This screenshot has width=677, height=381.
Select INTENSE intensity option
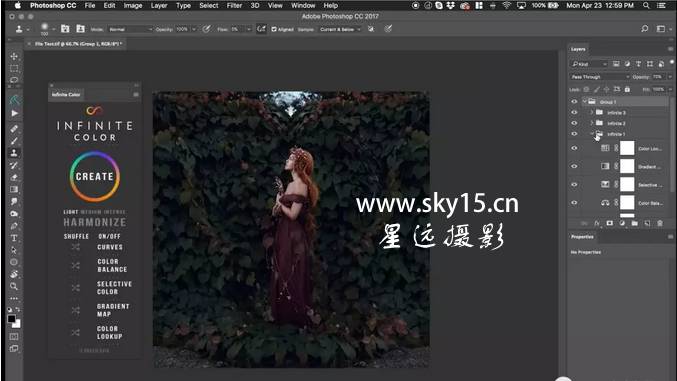[x=114, y=212]
